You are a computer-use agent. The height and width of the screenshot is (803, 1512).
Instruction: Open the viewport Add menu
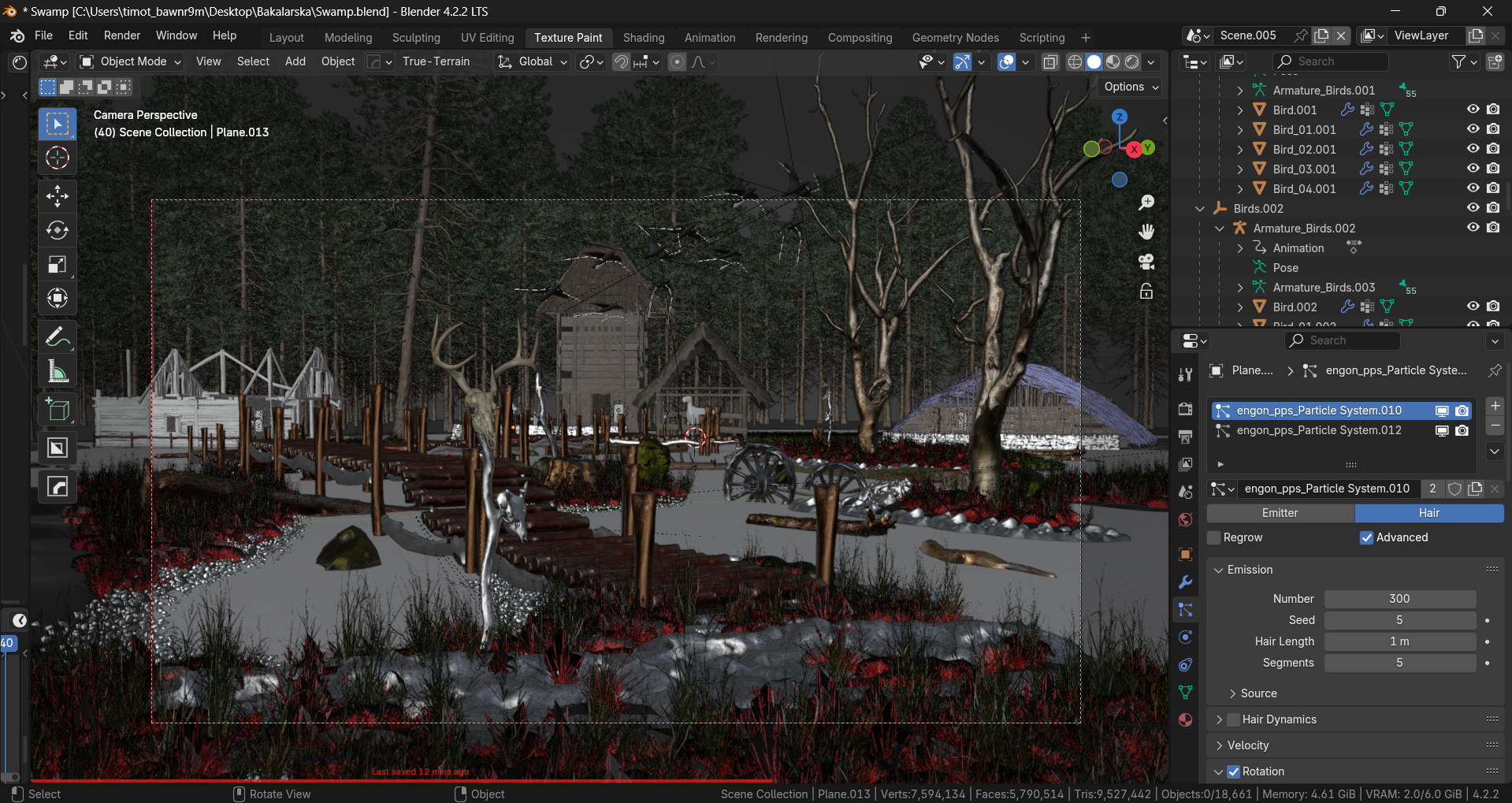(295, 61)
